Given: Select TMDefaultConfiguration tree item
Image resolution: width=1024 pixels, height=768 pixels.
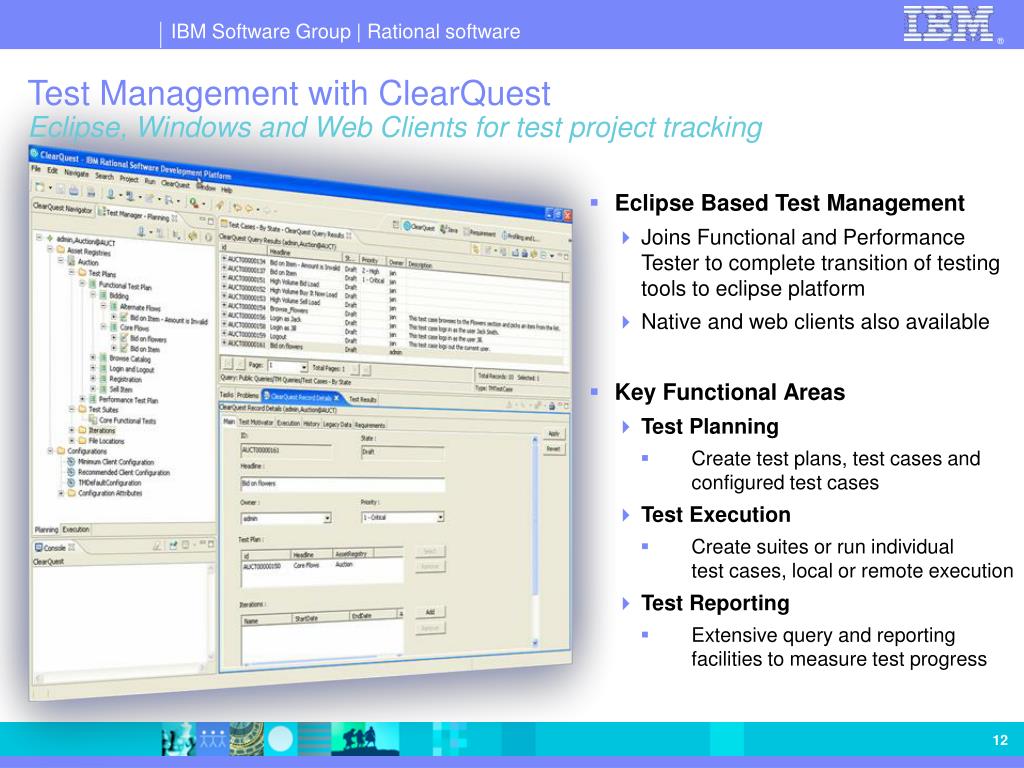Looking at the screenshot, I should [109, 483].
